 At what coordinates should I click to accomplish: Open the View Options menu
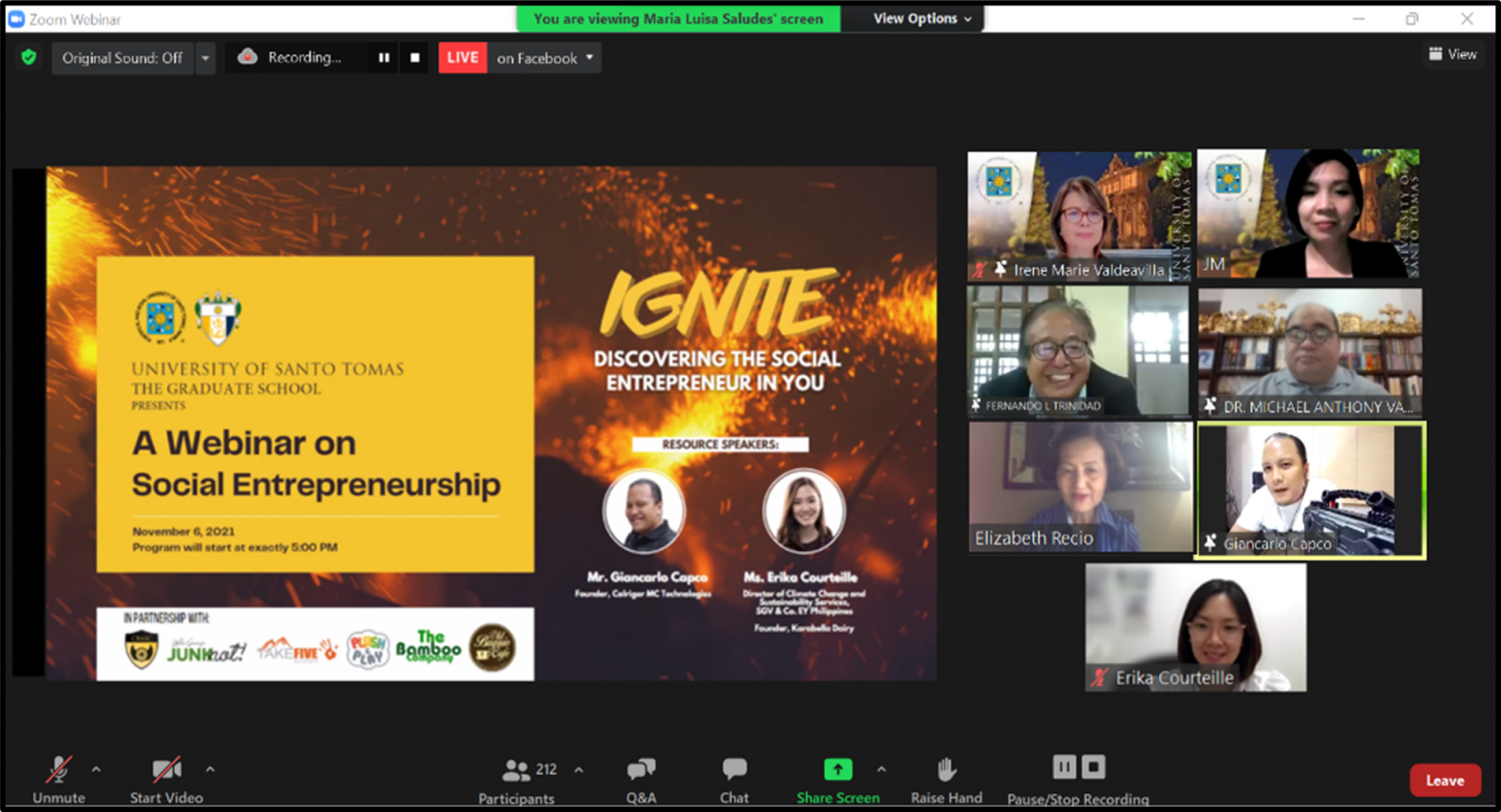pyautogui.click(x=922, y=19)
